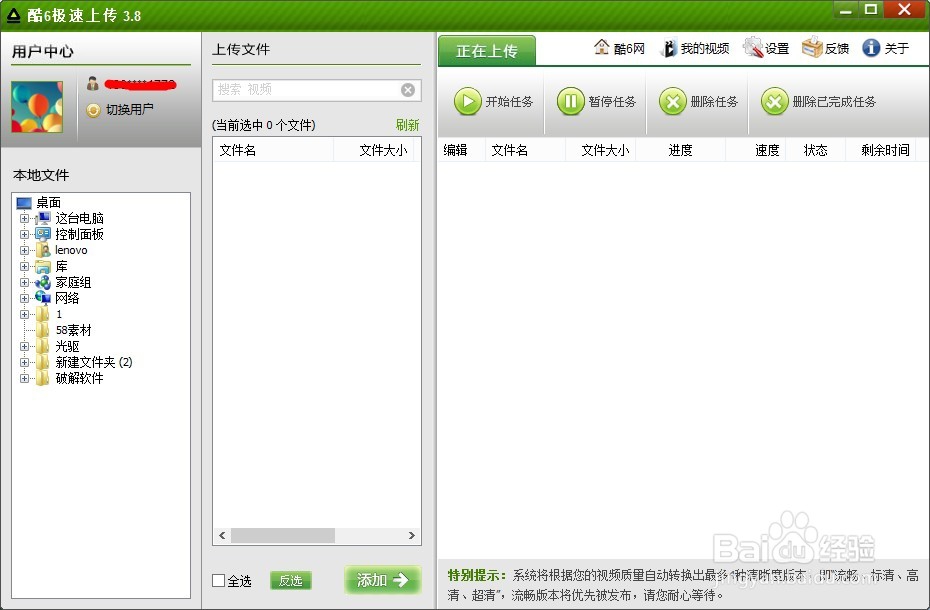Click the 切换用户 round icon

(93, 110)
